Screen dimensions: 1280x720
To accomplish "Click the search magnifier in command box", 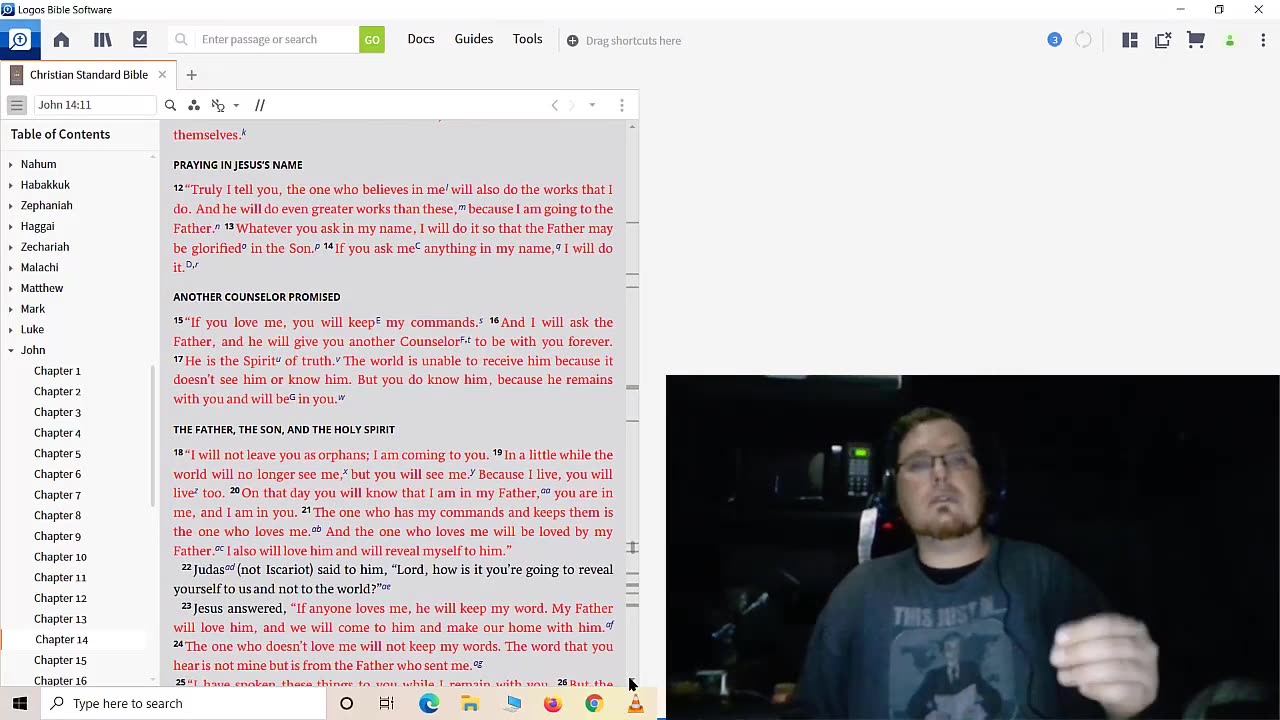I will pos(181,39).
